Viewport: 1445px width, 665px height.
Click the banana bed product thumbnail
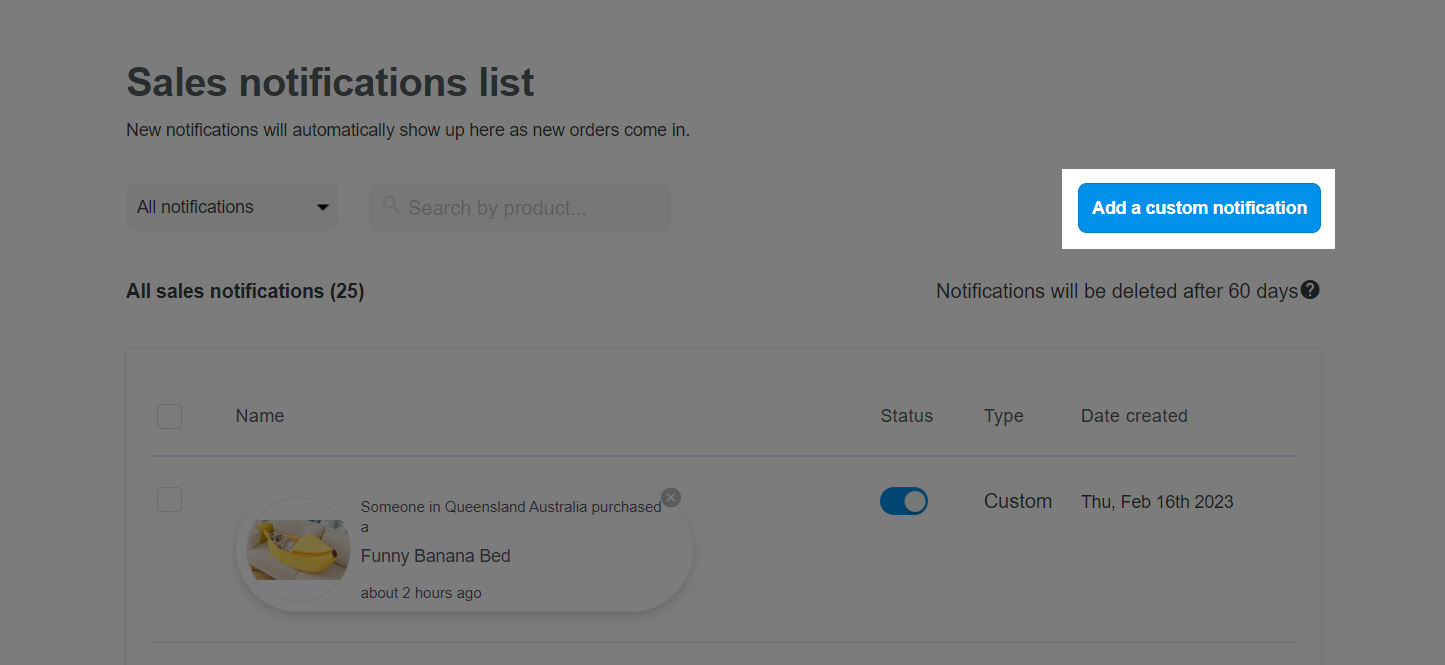298,550
